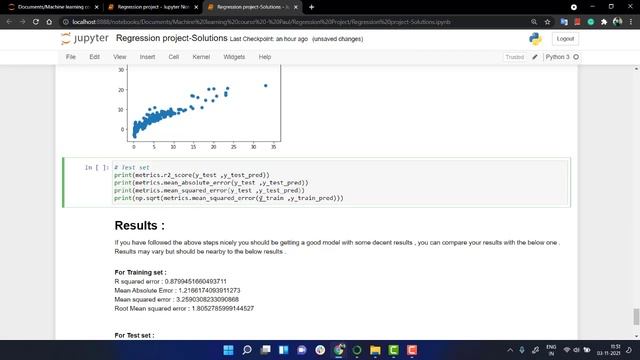Open the blue translate extension icon
The width and height of the screenshot is (640, 360).
[x=564, y=22]
